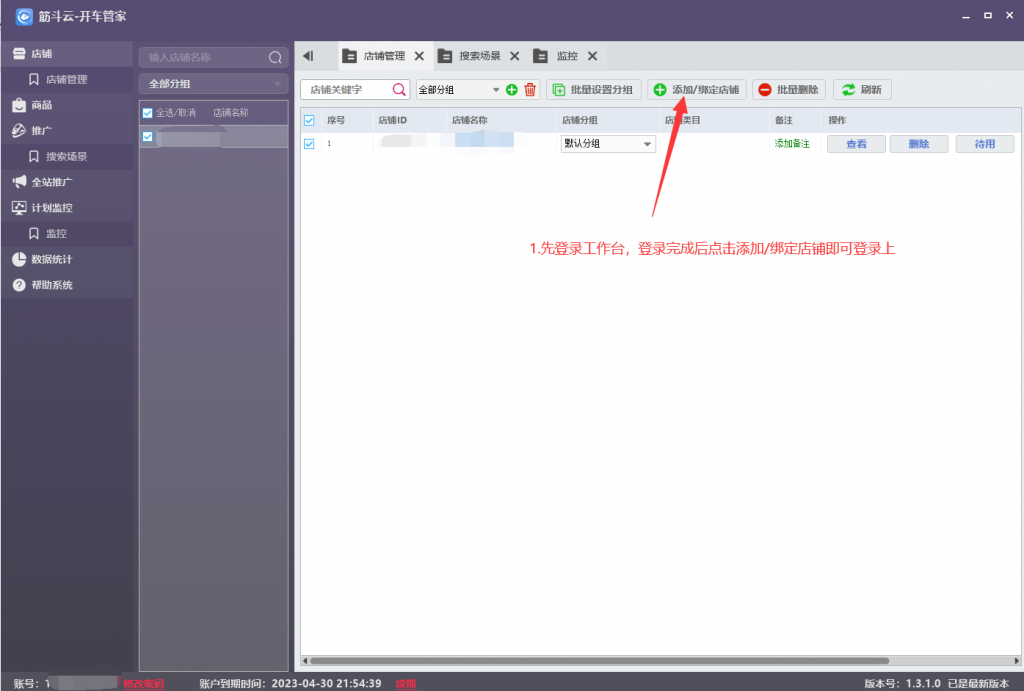Image resolution: width=1024 pixels, height=691 pixels.
Task: Click the 店铺ID column header
Action: click(392, 120)
